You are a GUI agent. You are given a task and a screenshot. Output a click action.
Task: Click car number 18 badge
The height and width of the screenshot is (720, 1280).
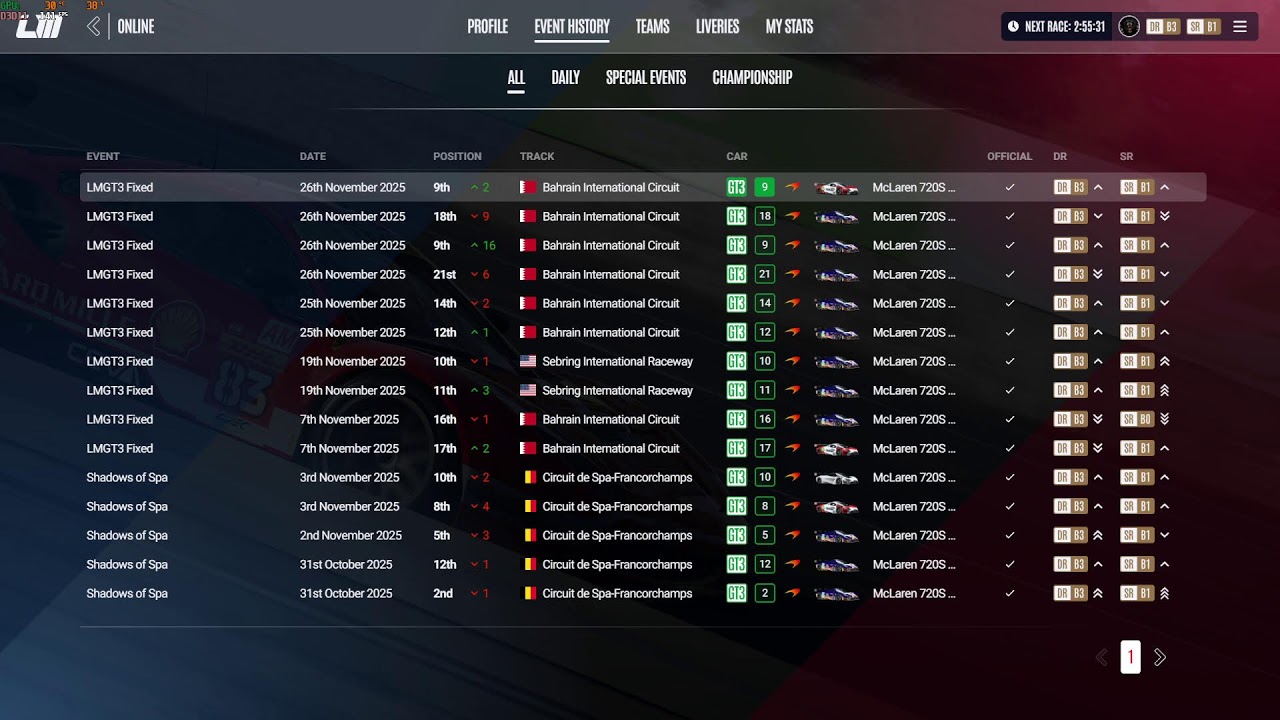(765, 216)
